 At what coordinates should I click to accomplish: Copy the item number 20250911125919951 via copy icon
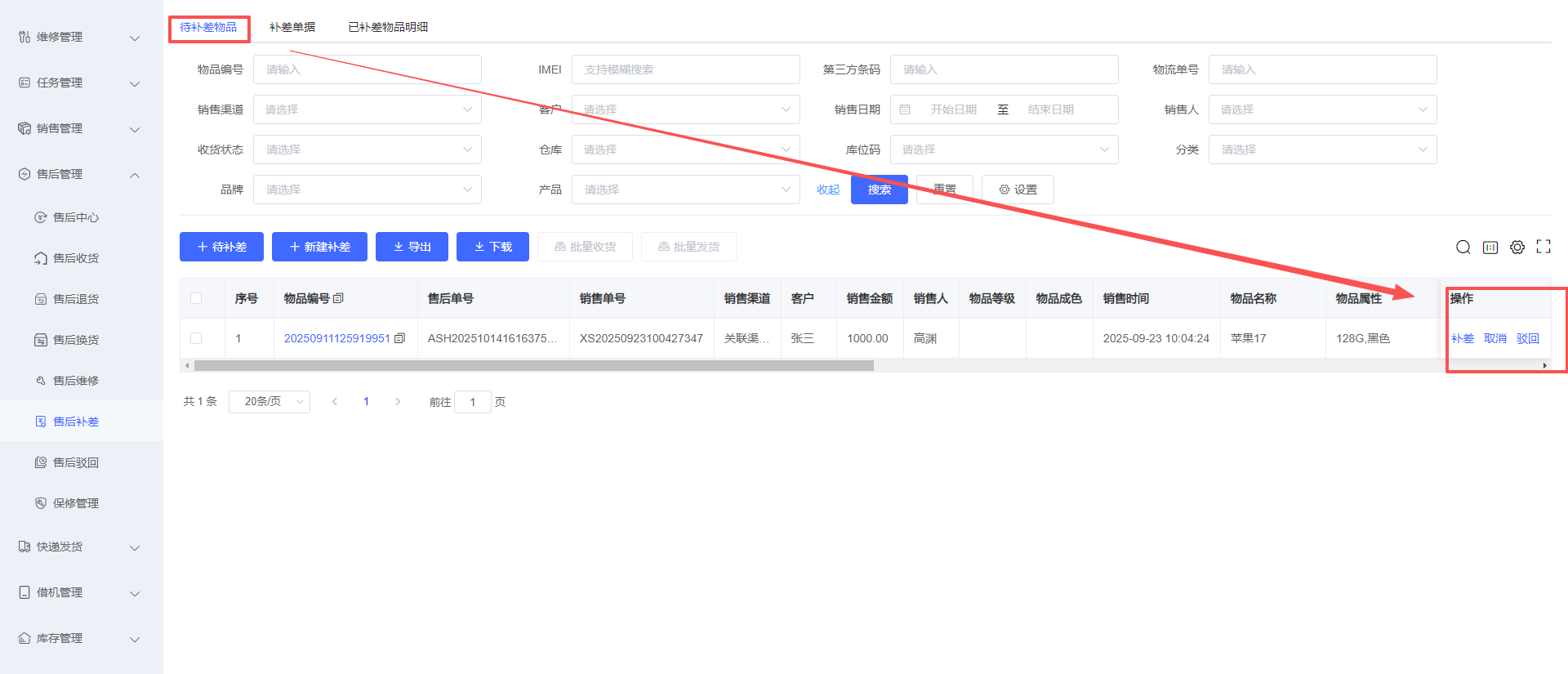pyautogui.click(x=399, y=338)
